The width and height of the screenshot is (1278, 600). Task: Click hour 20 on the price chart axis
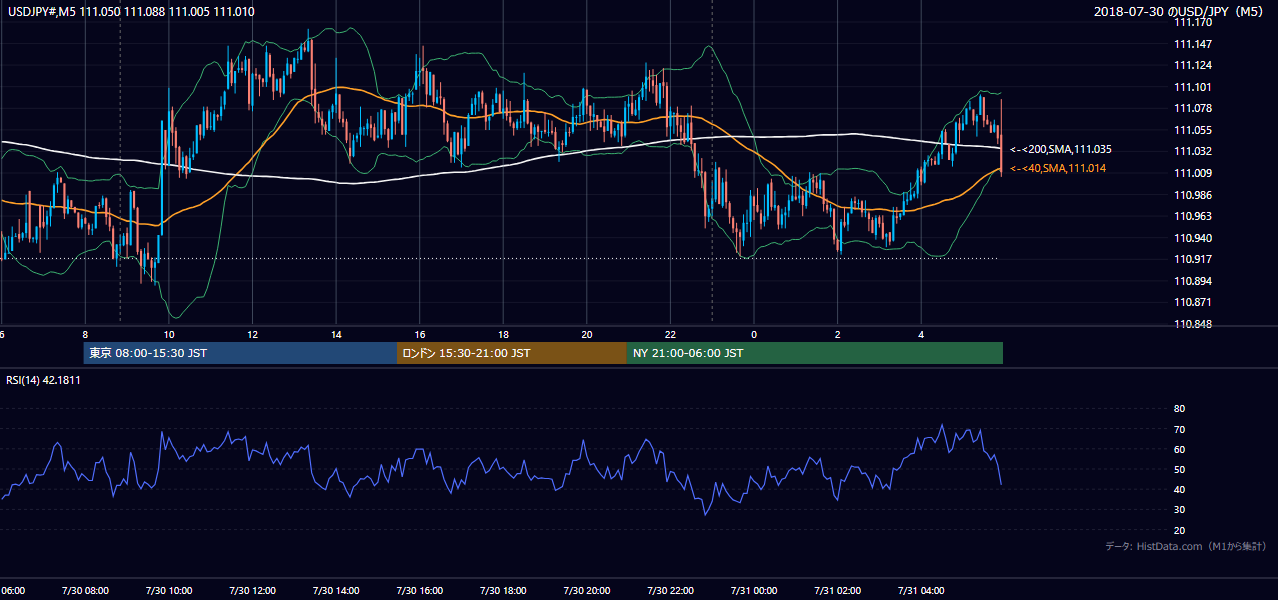pos(587,334)
